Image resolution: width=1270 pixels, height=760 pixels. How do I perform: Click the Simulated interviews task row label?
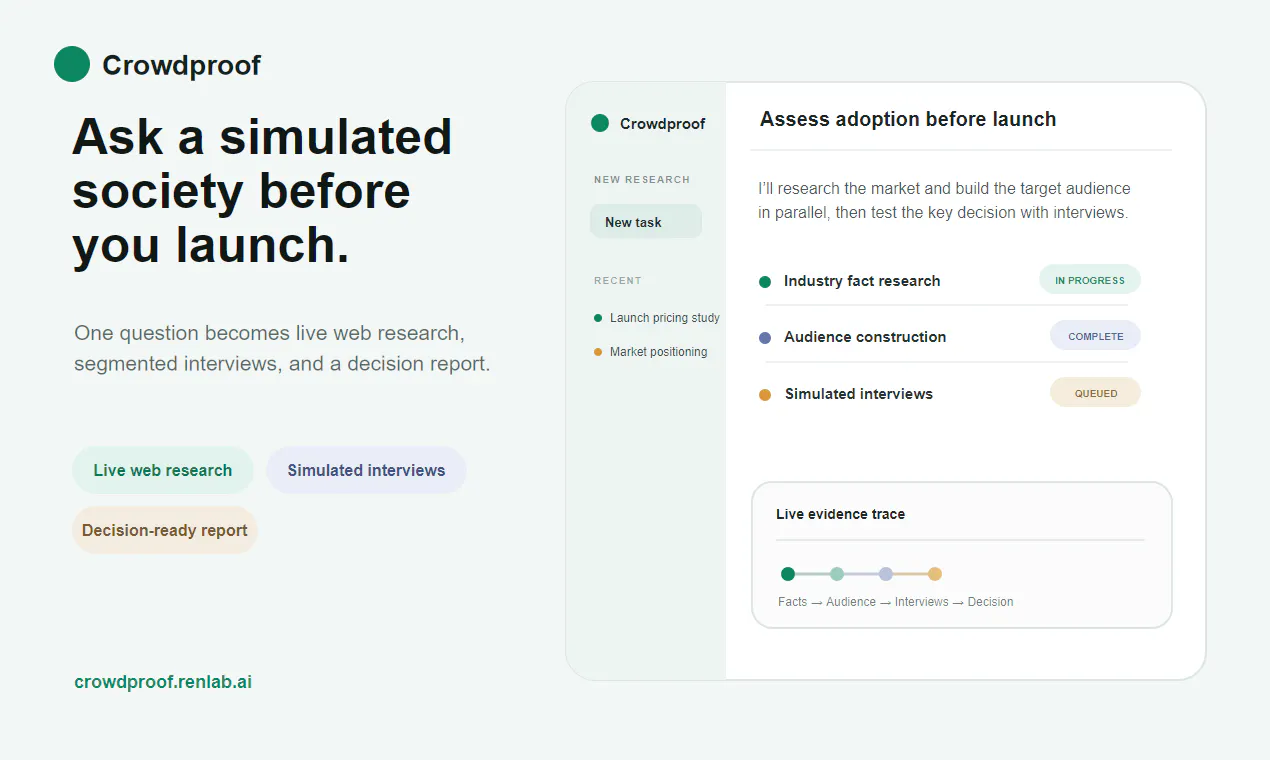[859, 394]
